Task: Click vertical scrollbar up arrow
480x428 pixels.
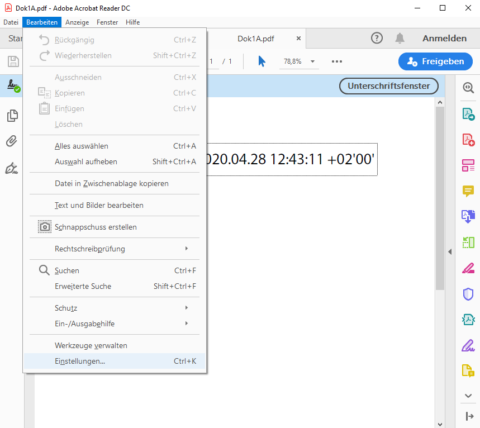Action: point(440,103)
